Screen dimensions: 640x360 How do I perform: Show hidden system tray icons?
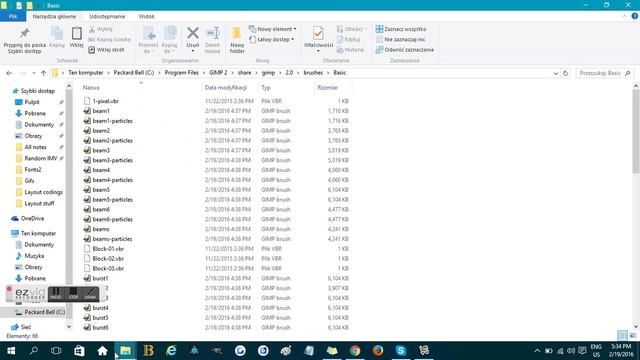[537, 351]
